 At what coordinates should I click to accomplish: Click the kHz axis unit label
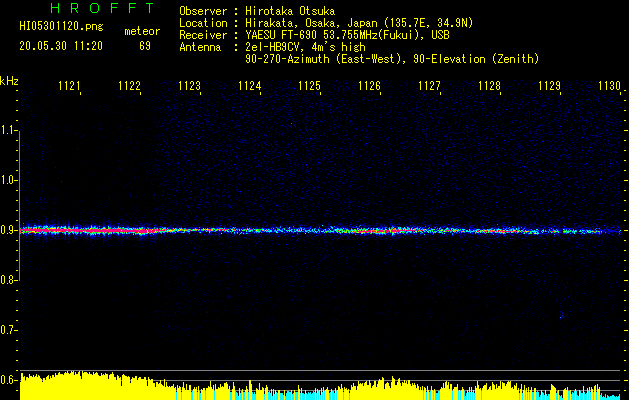[9, 81]
